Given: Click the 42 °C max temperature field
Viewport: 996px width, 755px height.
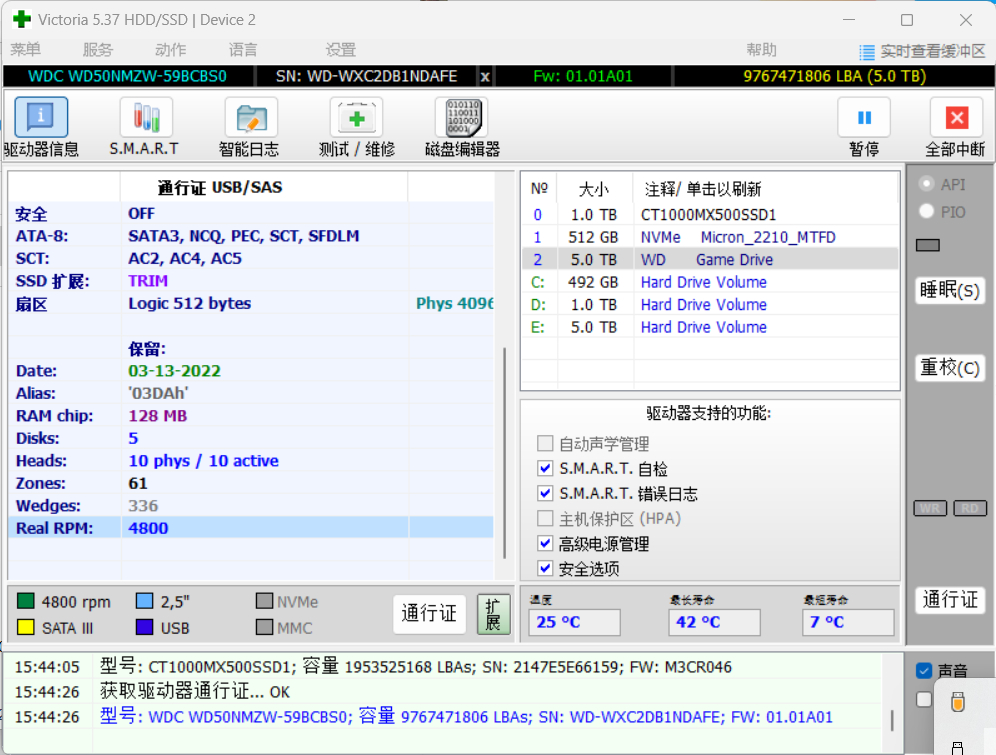Looking at the screenshot, I should 714,622.
